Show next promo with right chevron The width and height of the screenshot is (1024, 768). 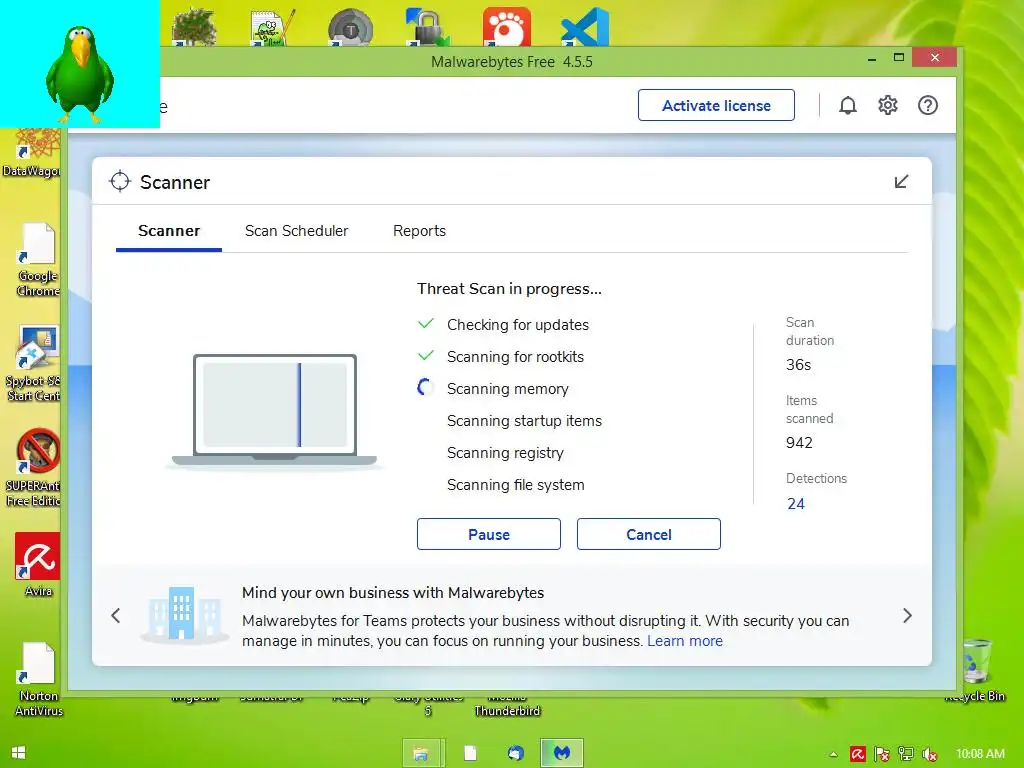907,615
